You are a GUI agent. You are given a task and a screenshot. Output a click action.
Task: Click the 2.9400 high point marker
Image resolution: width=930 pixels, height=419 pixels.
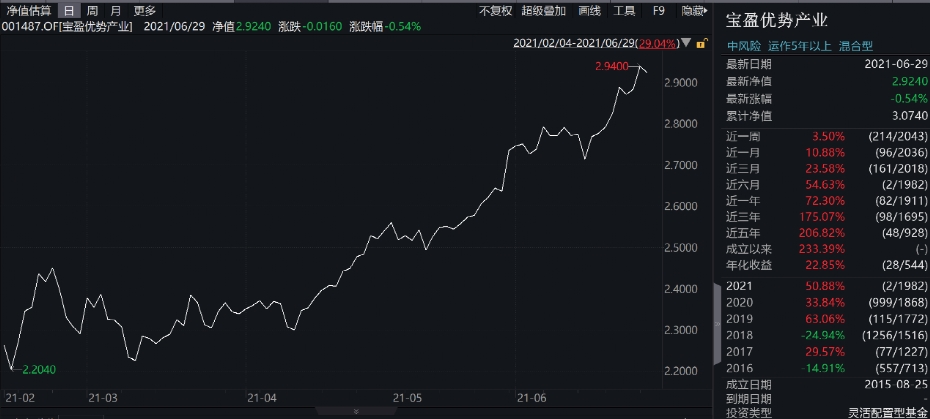coord(611,66)
